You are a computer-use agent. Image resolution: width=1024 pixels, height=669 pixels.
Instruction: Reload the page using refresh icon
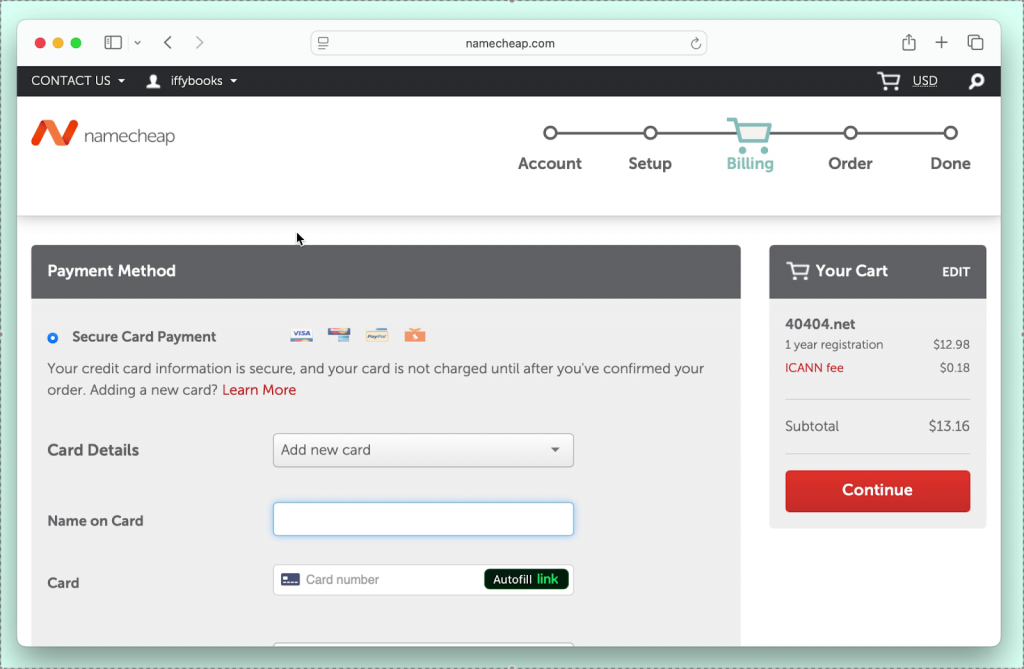point(696,44)
